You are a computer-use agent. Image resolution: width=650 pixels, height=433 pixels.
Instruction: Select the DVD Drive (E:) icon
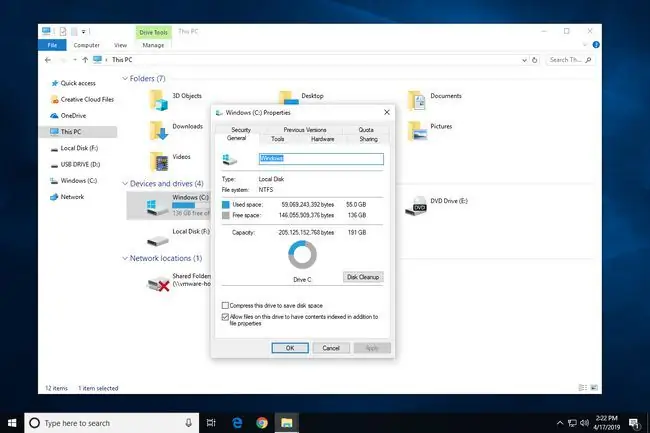416,206
